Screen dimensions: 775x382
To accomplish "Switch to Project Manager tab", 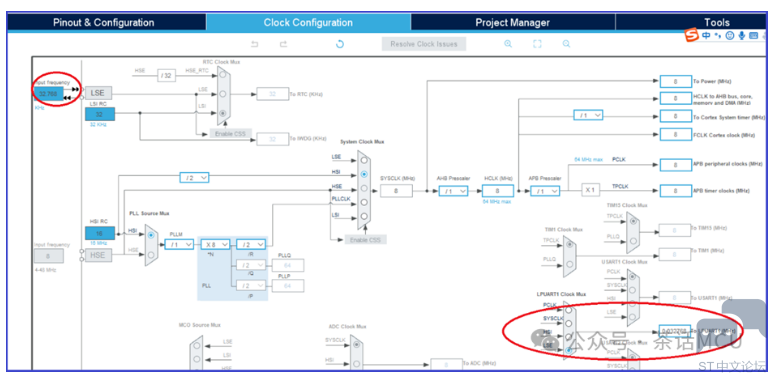I will [x=513, y=22].
